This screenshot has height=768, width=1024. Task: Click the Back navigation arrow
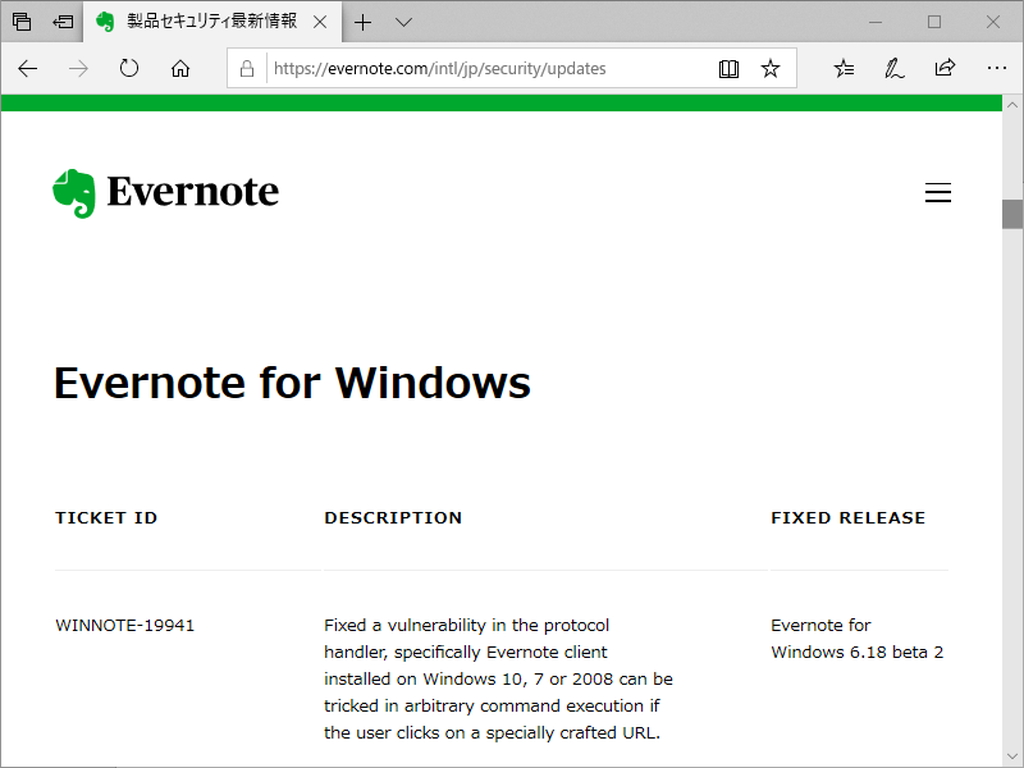(27, 68)
